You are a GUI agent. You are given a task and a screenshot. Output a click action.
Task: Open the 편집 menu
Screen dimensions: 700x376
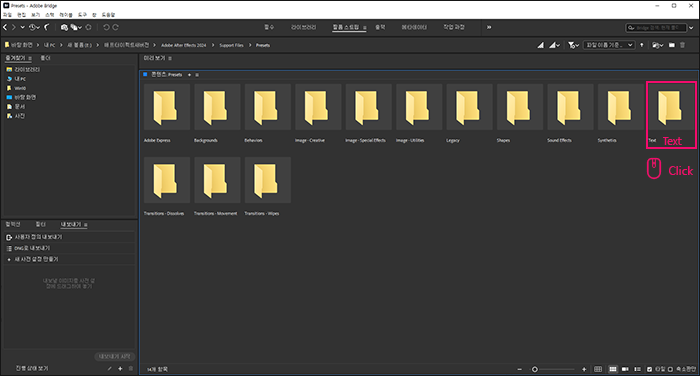click(x=21, y=15)
